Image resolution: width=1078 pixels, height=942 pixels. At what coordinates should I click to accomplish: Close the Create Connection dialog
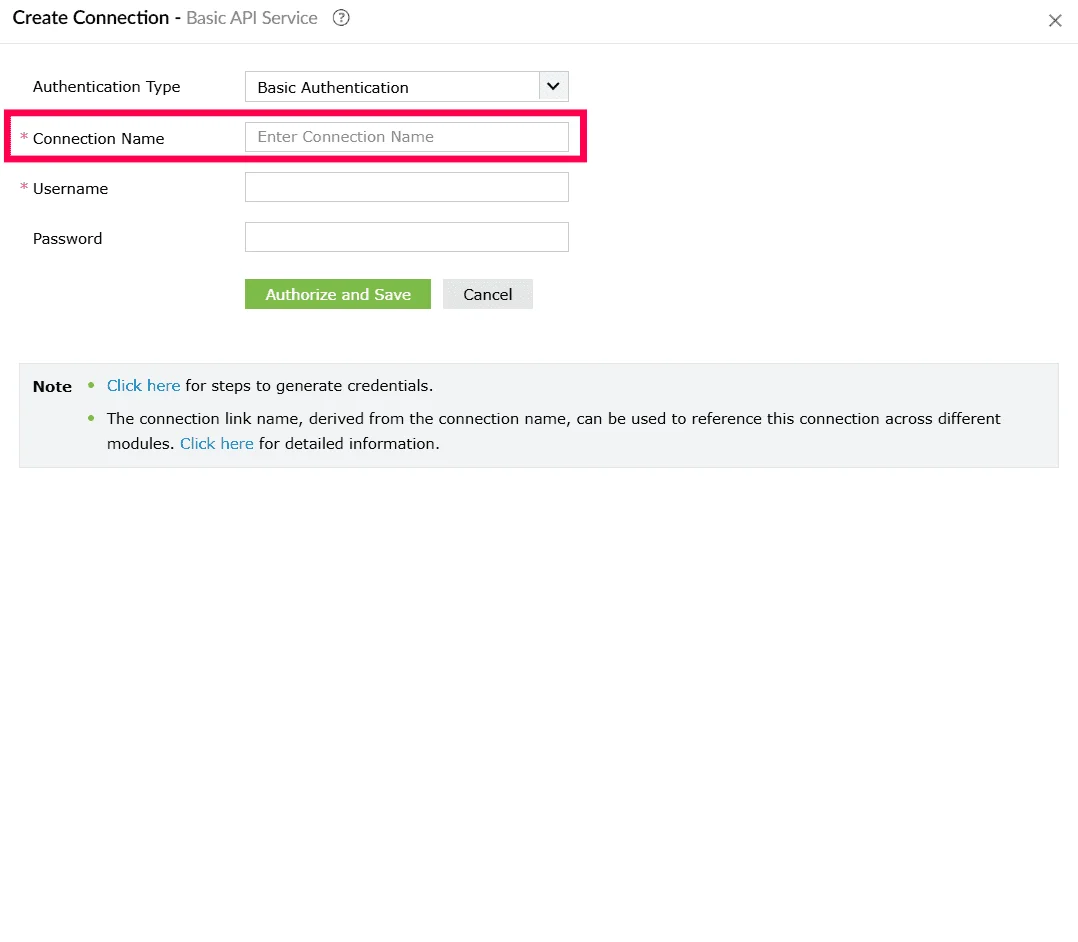pyautogui.click(x=1055, y=21)
